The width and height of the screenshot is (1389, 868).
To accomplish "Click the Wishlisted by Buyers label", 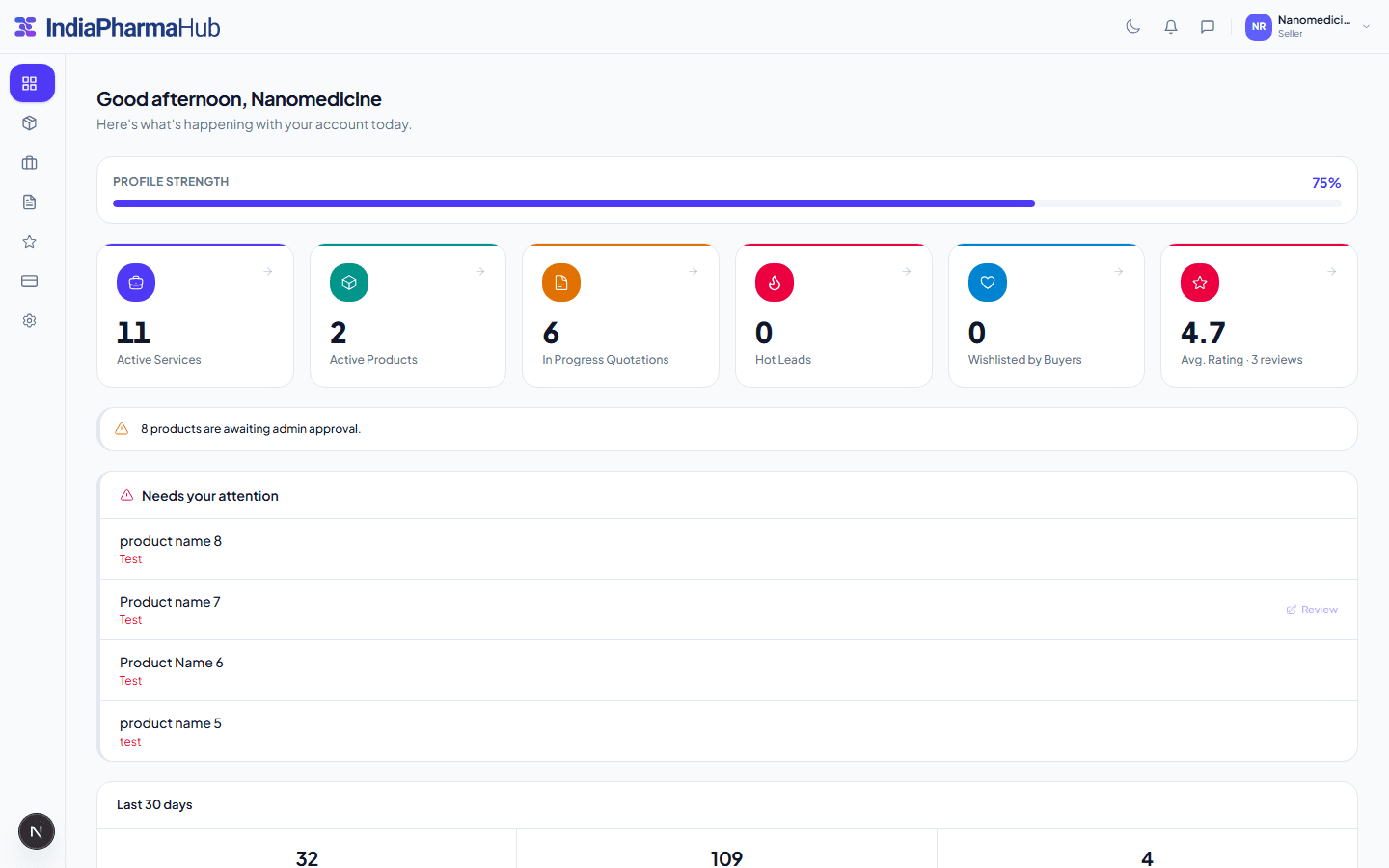I will coord(1025,360).
